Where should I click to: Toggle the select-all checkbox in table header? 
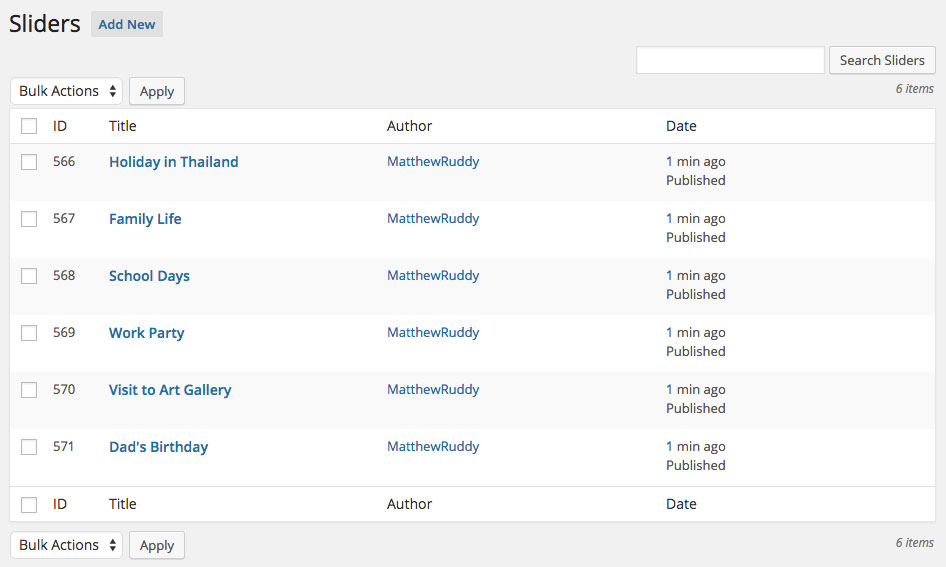[x=29, y=126]
